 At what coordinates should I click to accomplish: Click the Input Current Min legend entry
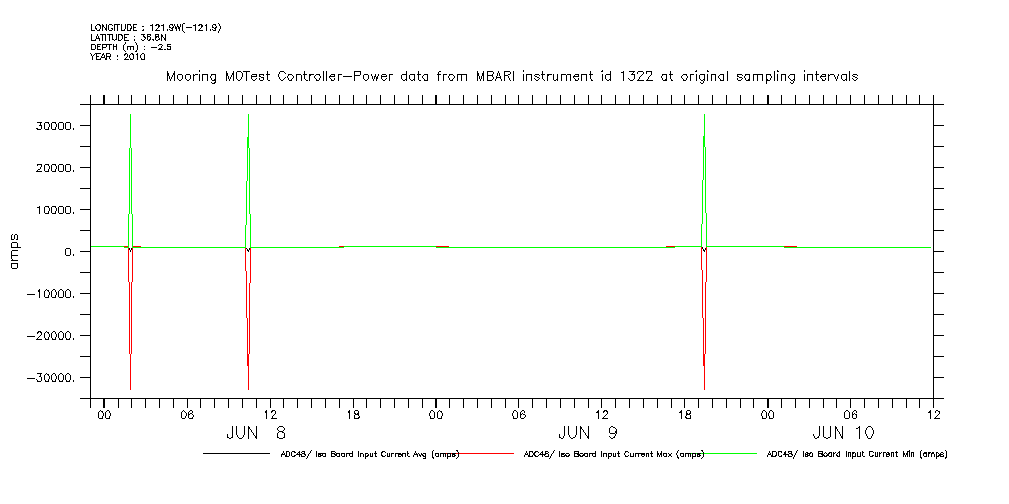click(856, 454)
